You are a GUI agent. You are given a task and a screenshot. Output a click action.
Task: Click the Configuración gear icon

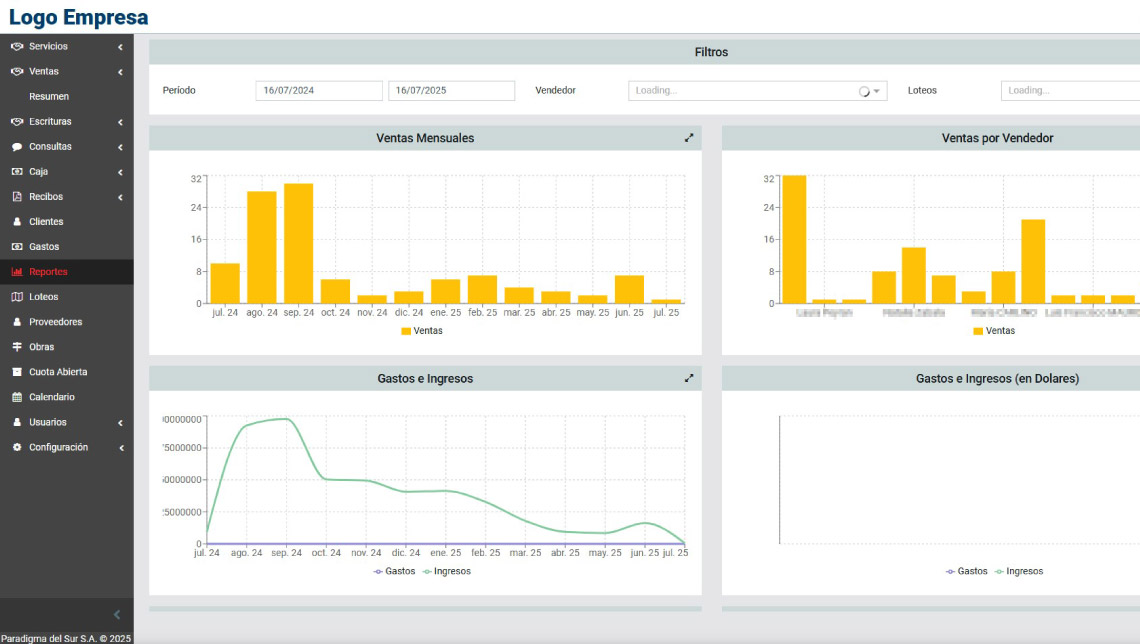(x=17, y=447)
